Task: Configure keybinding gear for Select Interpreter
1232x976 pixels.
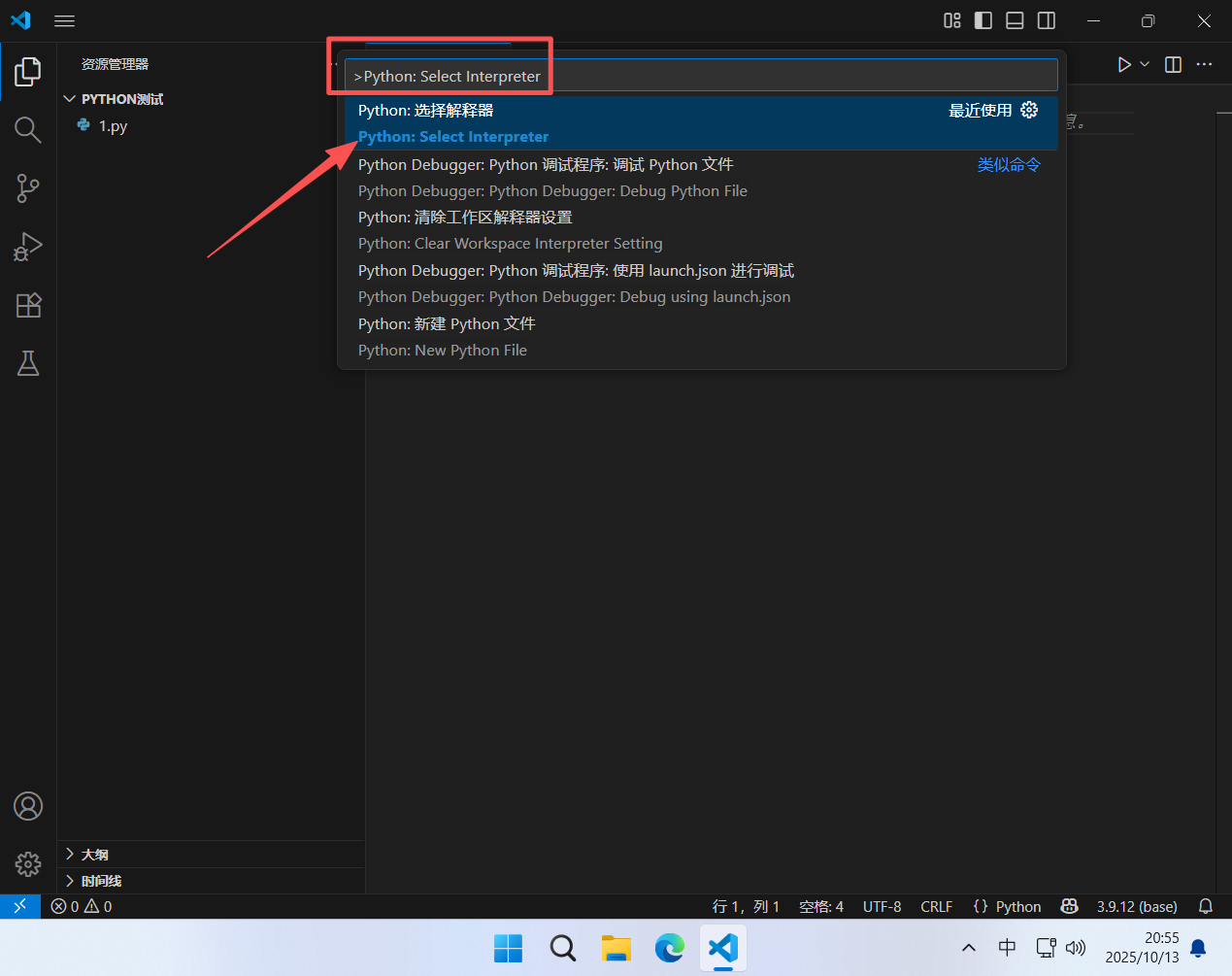Action: 1029,110
